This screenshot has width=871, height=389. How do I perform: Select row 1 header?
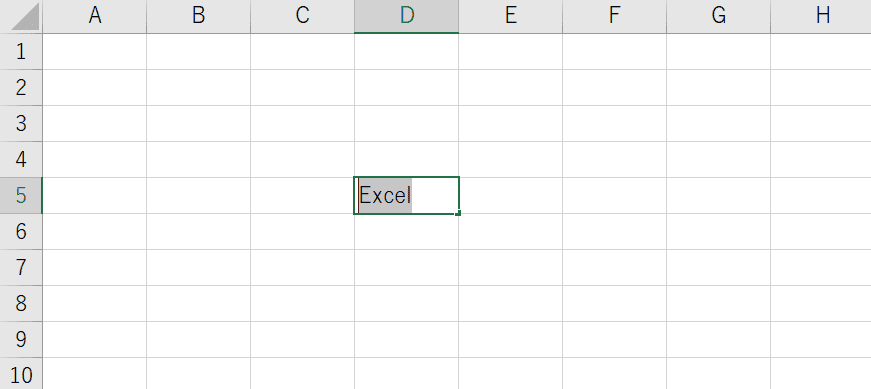pos(21,52)
